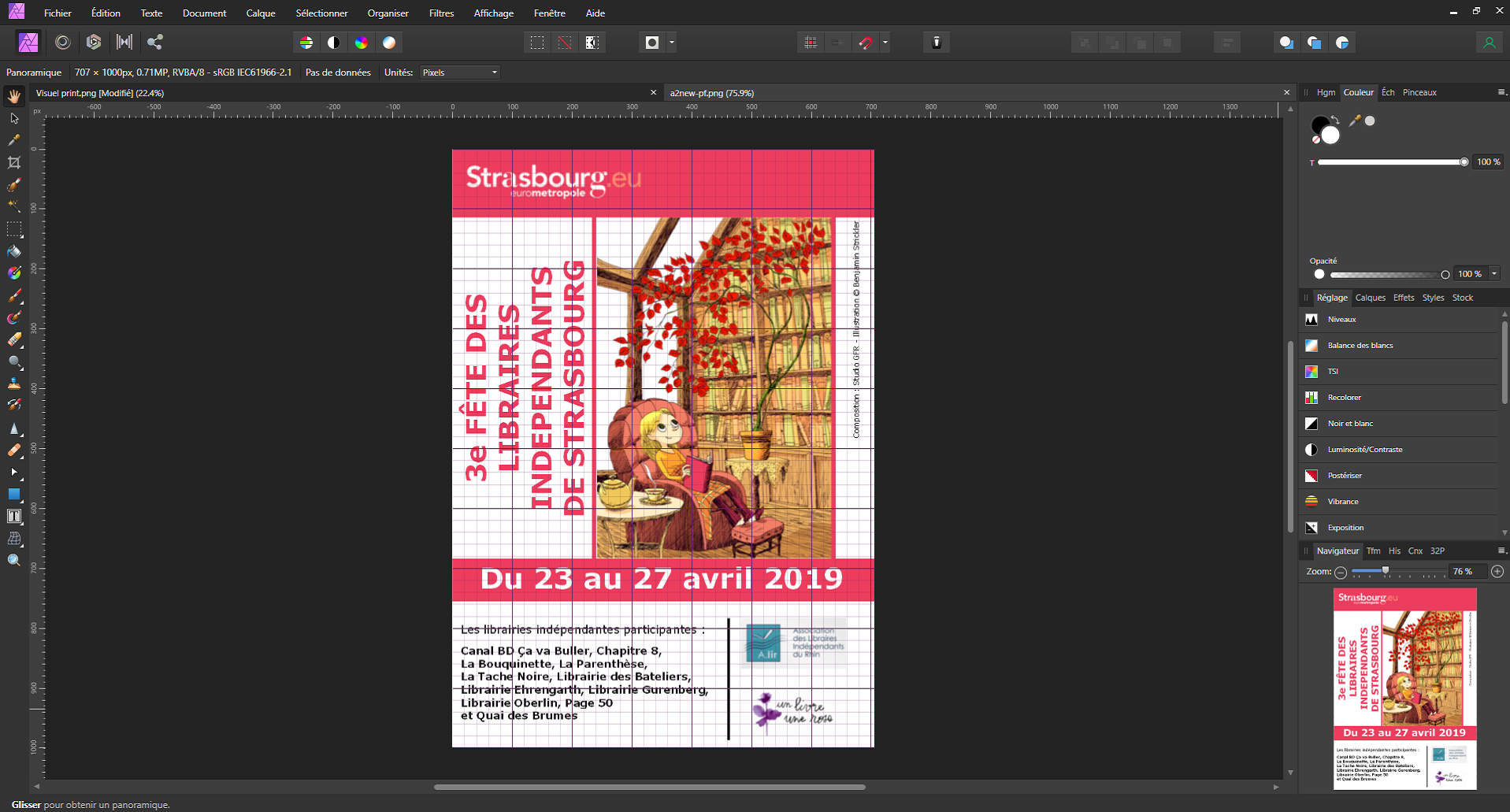Screen dimensions: 1510x812
Task: Apply Auto Colors from toolbar
Action: [362, 43]
